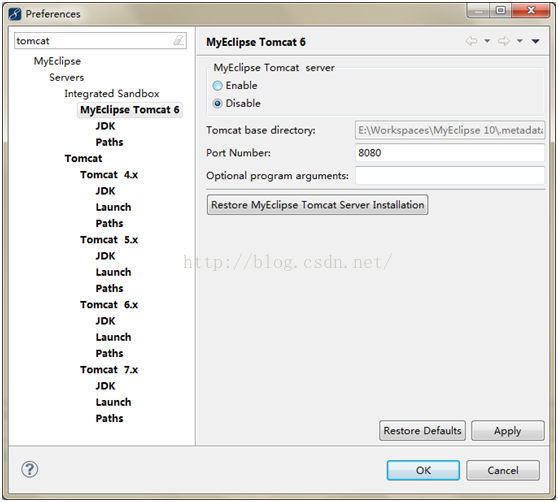Open Launch under Tomcat 6.x
Viewport: 558px width, 502px height.
[x=113, y=337]
